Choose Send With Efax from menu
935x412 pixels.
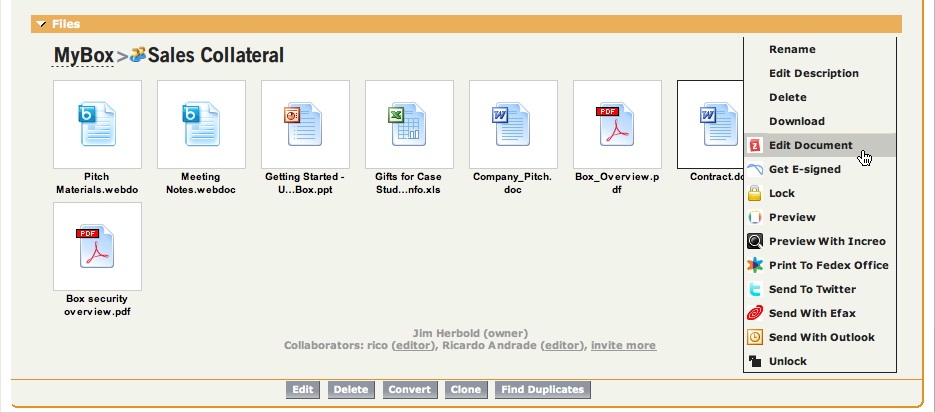pyautogui.click(x=812, y=313)
